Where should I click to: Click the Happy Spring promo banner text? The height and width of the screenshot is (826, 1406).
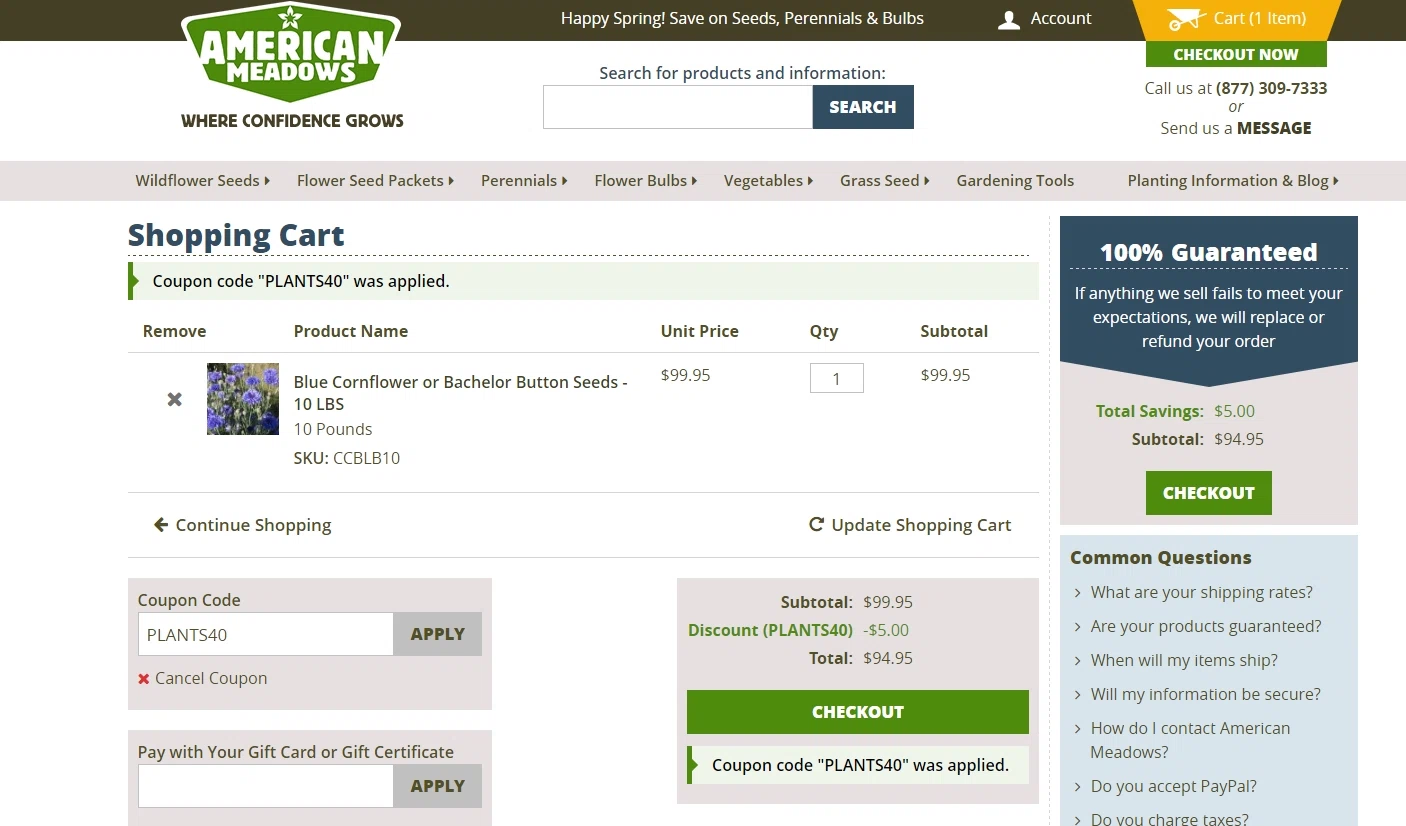[x=742, y=18]
